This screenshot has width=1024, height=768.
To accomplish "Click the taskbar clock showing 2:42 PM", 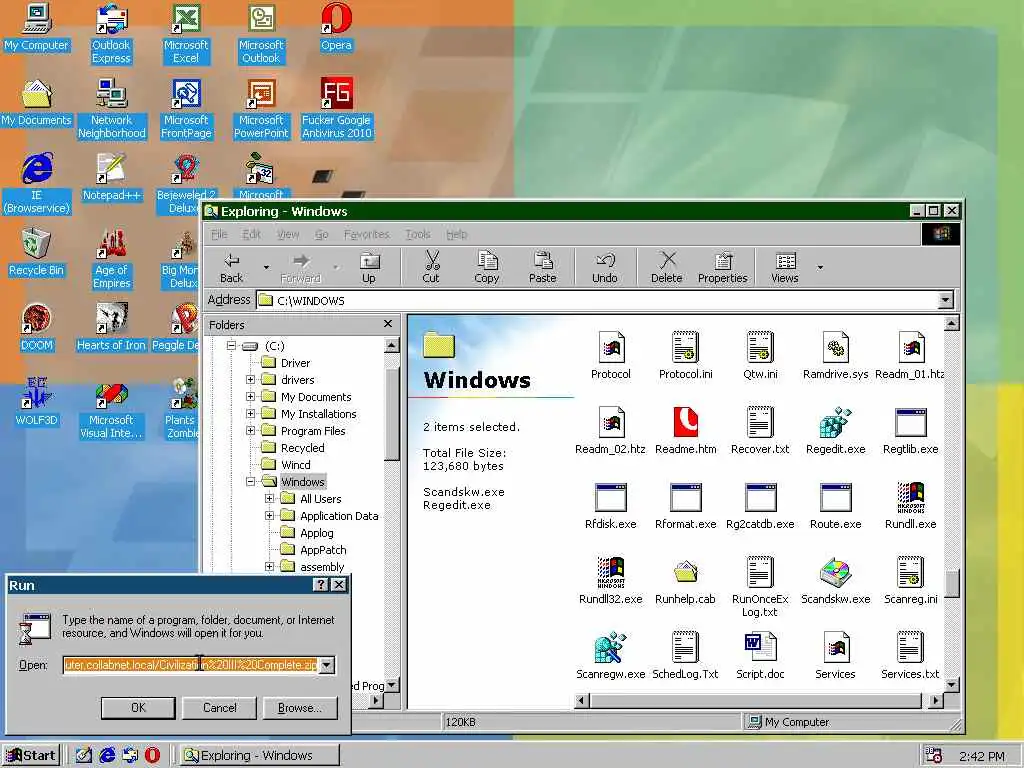I will click(x=982, y=756).
